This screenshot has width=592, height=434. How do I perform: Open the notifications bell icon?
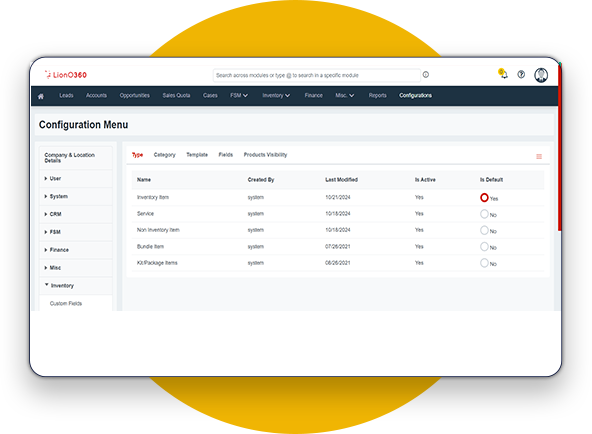(503, 74)
